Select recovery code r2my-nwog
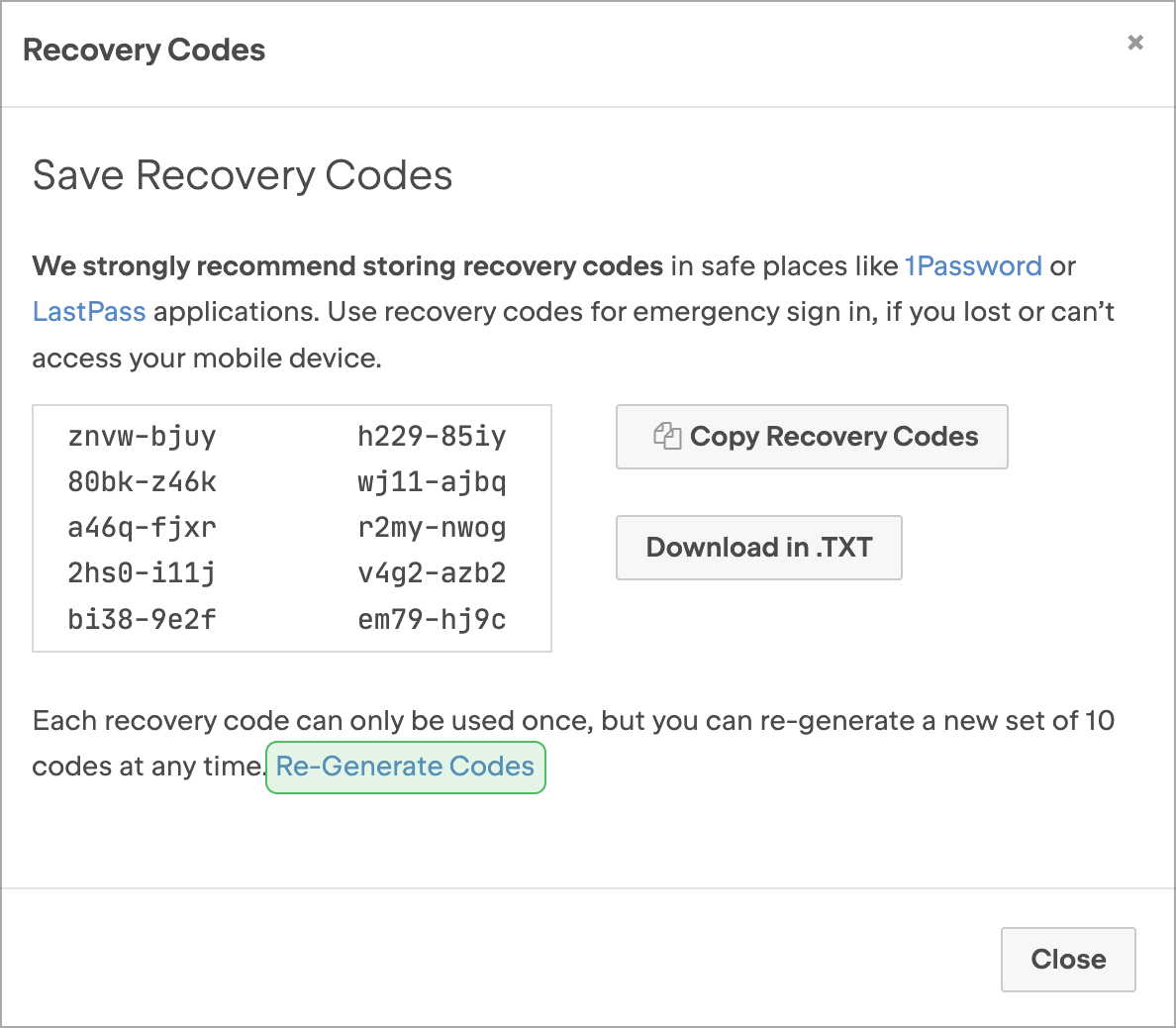The height and width of the screenshot is (1028, 1176). point(432,528)
